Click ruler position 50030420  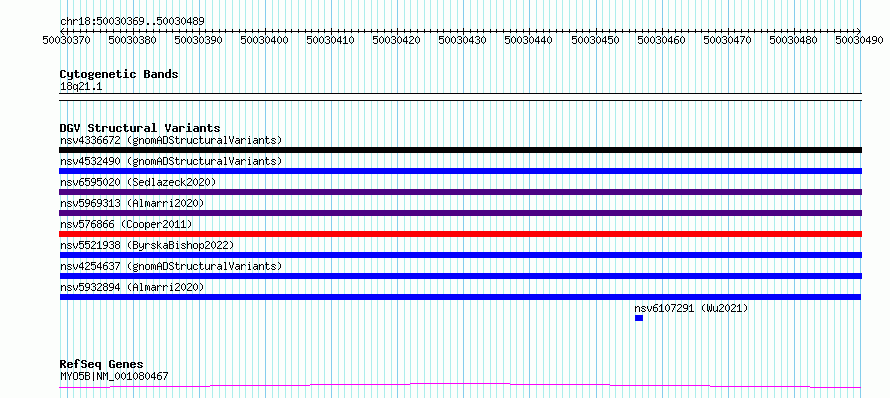click(397, 40)
